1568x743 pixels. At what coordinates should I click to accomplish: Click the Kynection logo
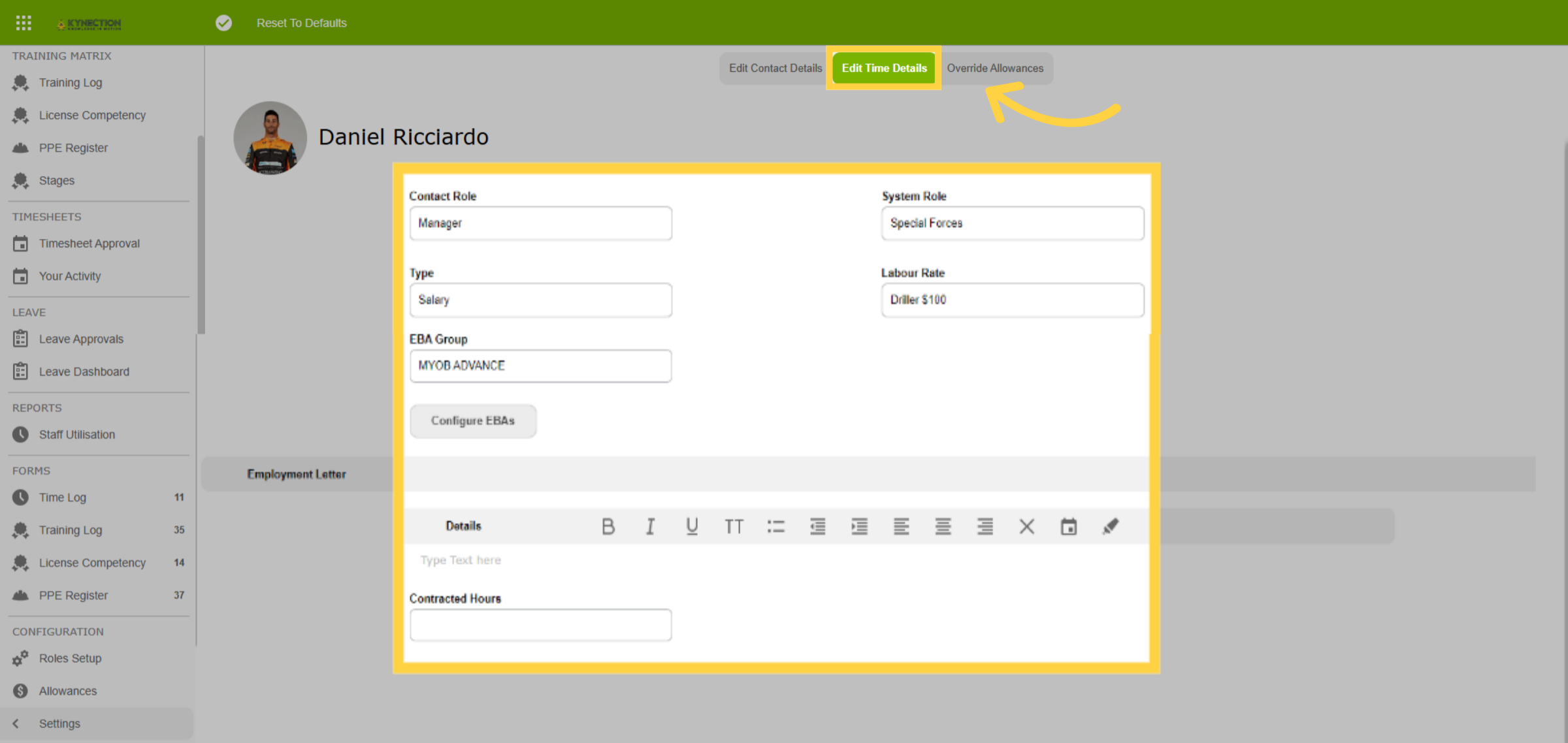[89, 24]
